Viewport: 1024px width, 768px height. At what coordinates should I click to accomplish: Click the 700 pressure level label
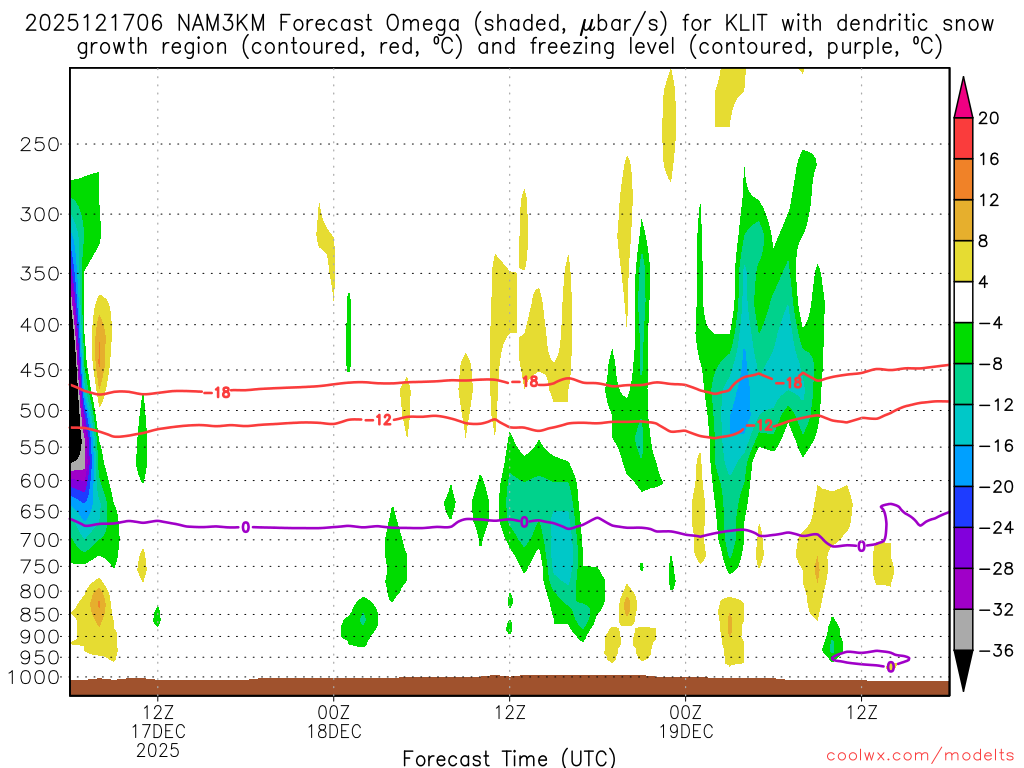pyautogui.click(x=40, y=540)
